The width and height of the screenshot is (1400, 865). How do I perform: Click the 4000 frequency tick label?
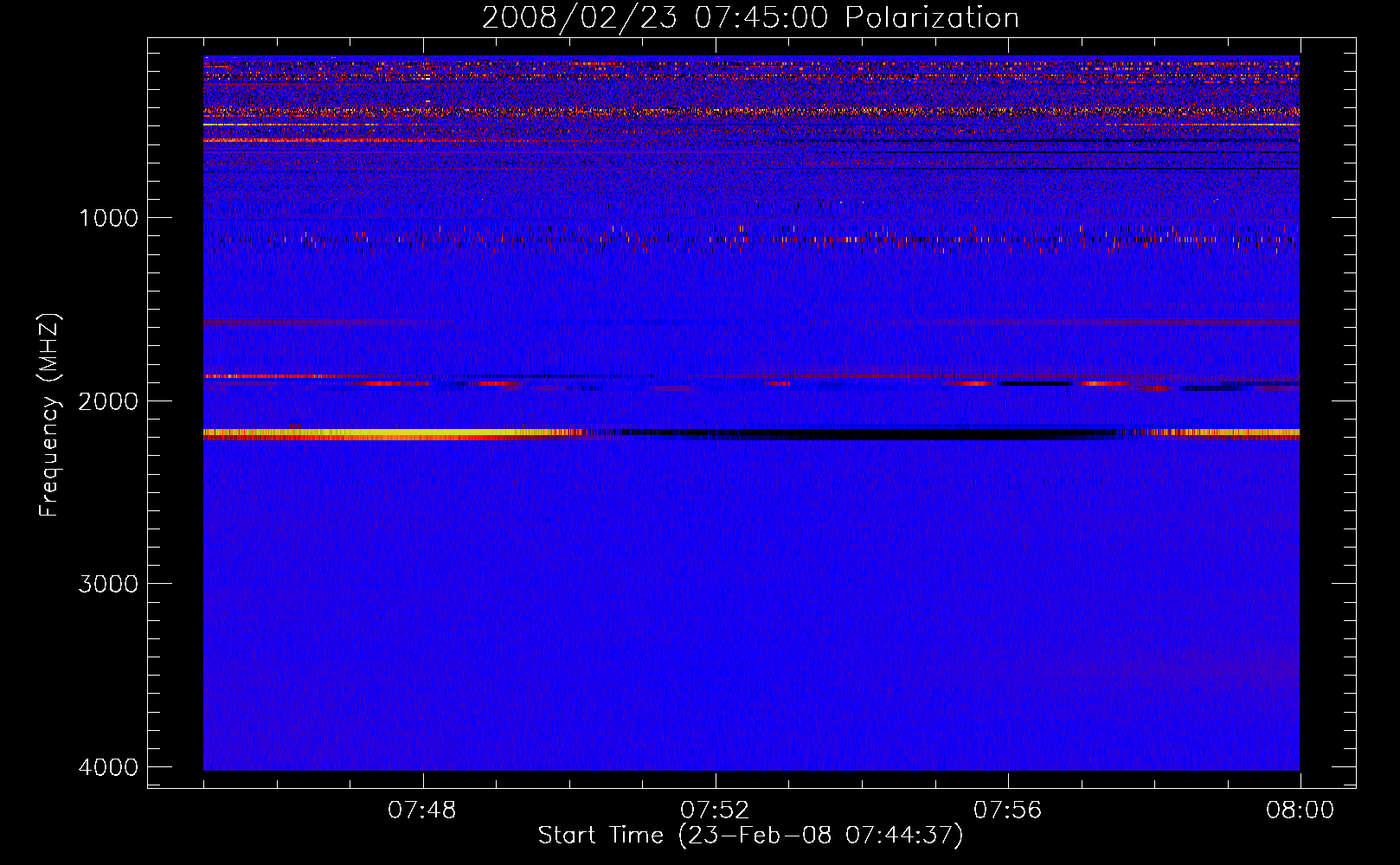tap(108, 767)
